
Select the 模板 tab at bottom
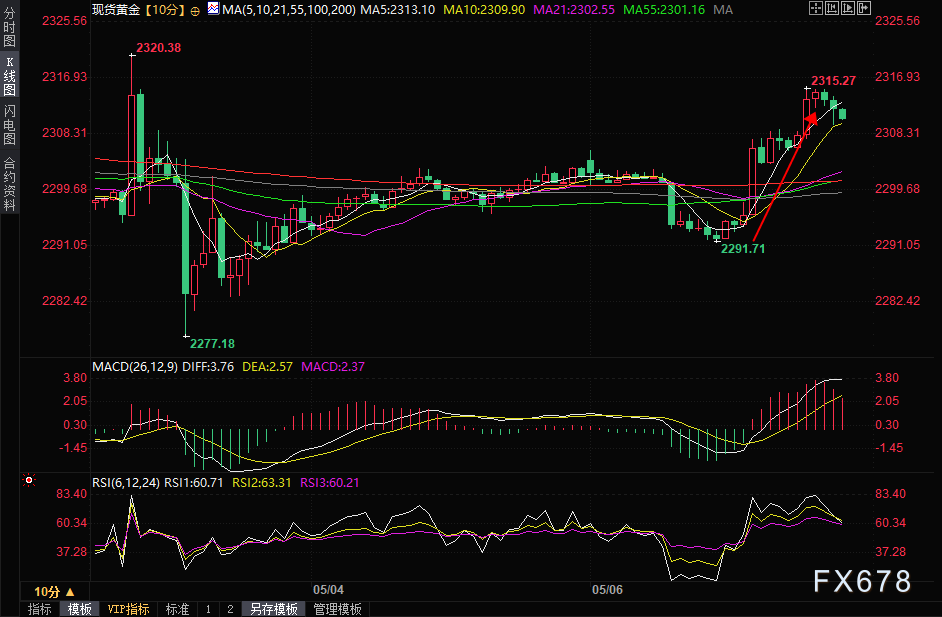(79, 609)
